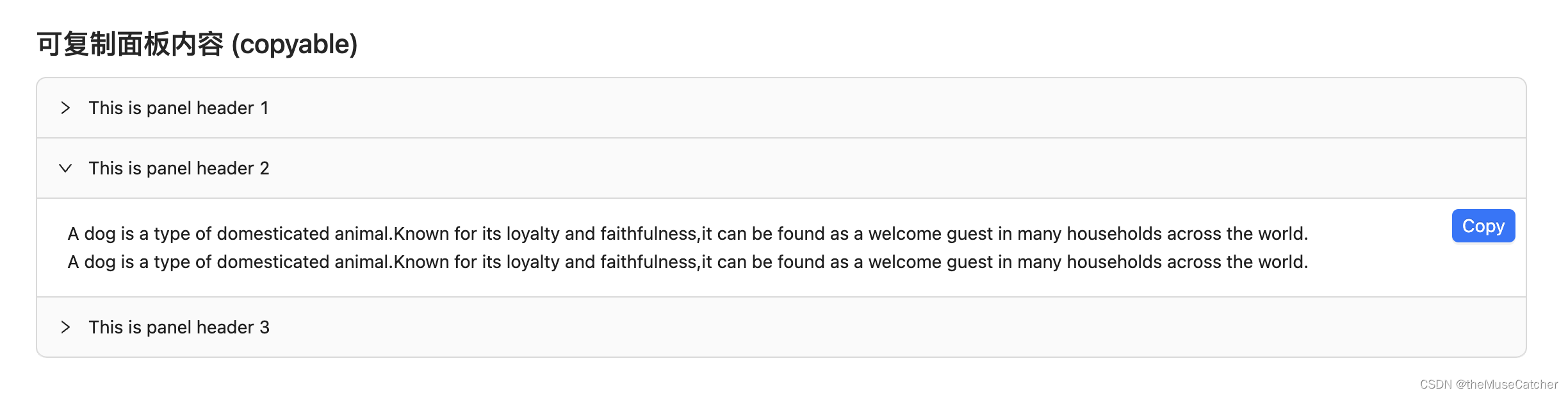The image size is (1568, 395).
Task: Expand panel header 3 via its chevron icon
Action: click(x=65, y=327)
